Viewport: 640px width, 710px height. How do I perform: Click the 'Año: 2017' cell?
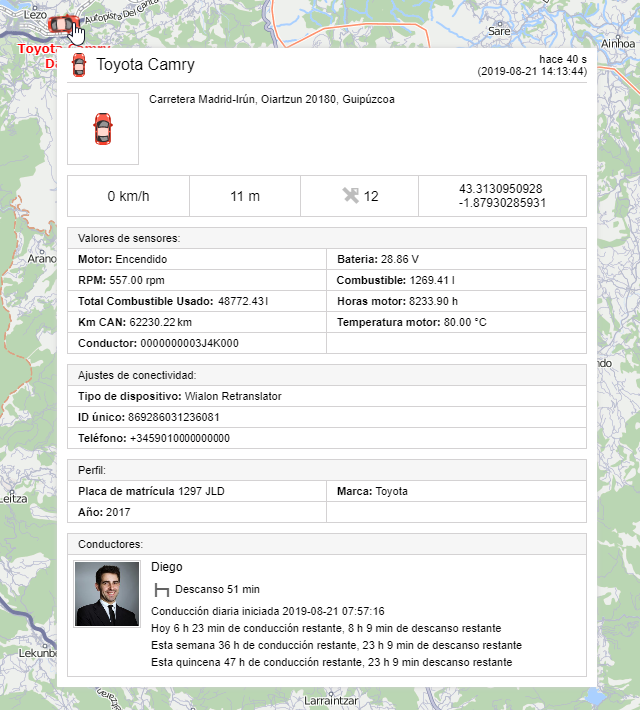(x=197, y=512)
